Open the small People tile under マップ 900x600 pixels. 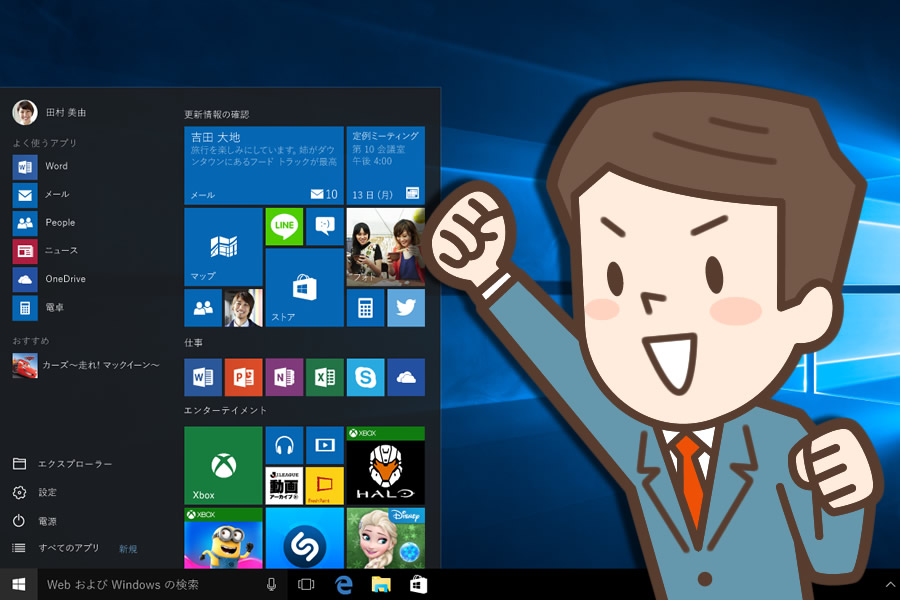pos(203,308)
